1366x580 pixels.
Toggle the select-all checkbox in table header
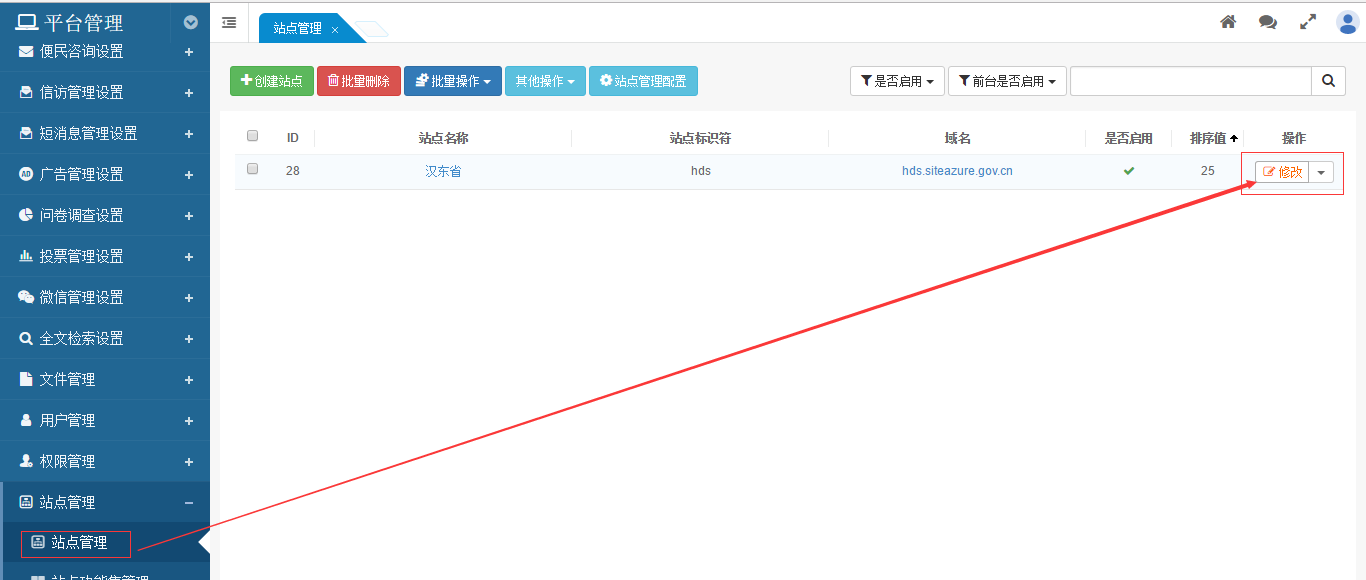point(252,136)
